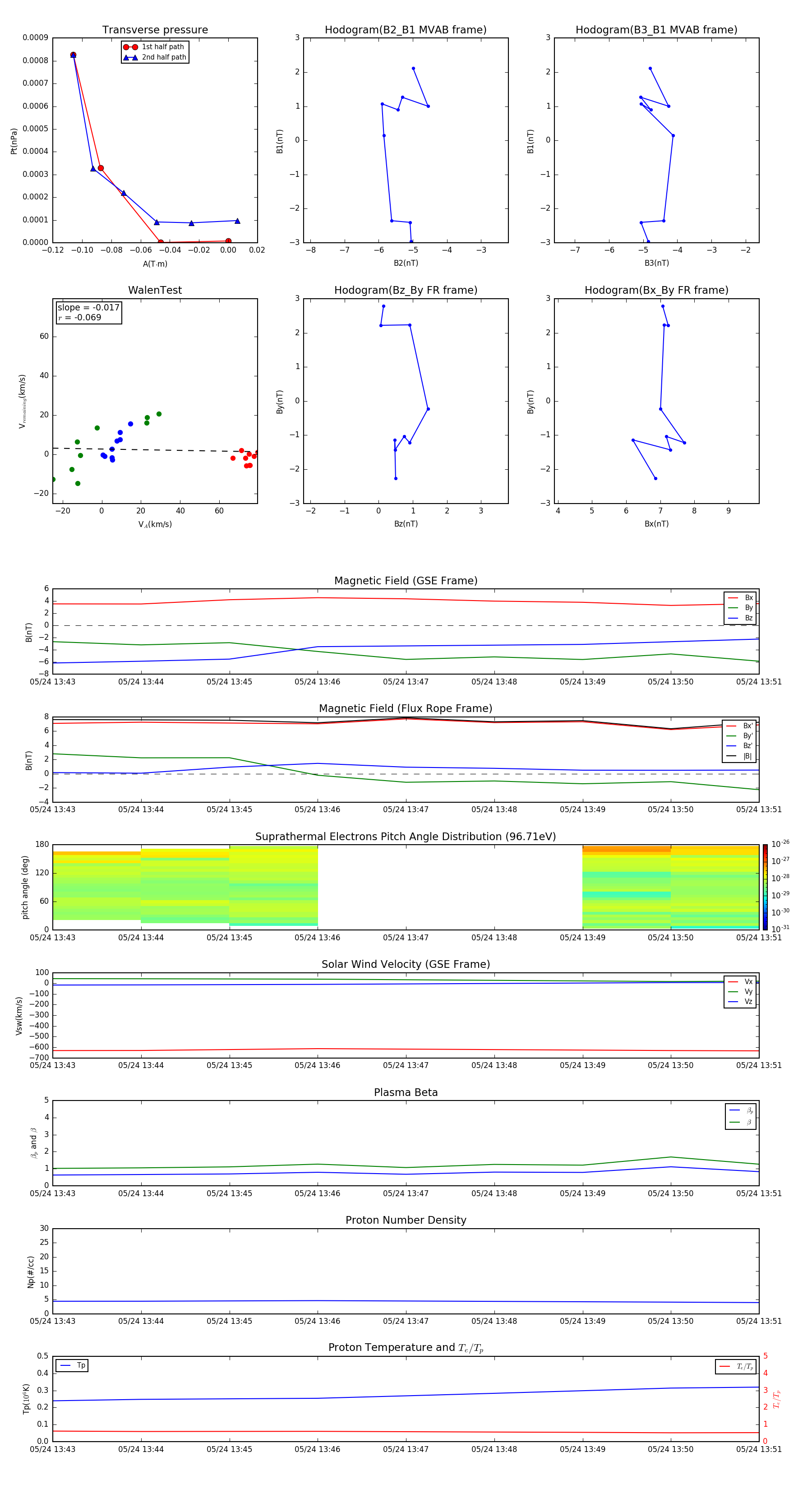Click the "Proton Temperature and Te/Tp" title
The height and width of the screenshot is (1489, 812).
[x=406, y=1347]
